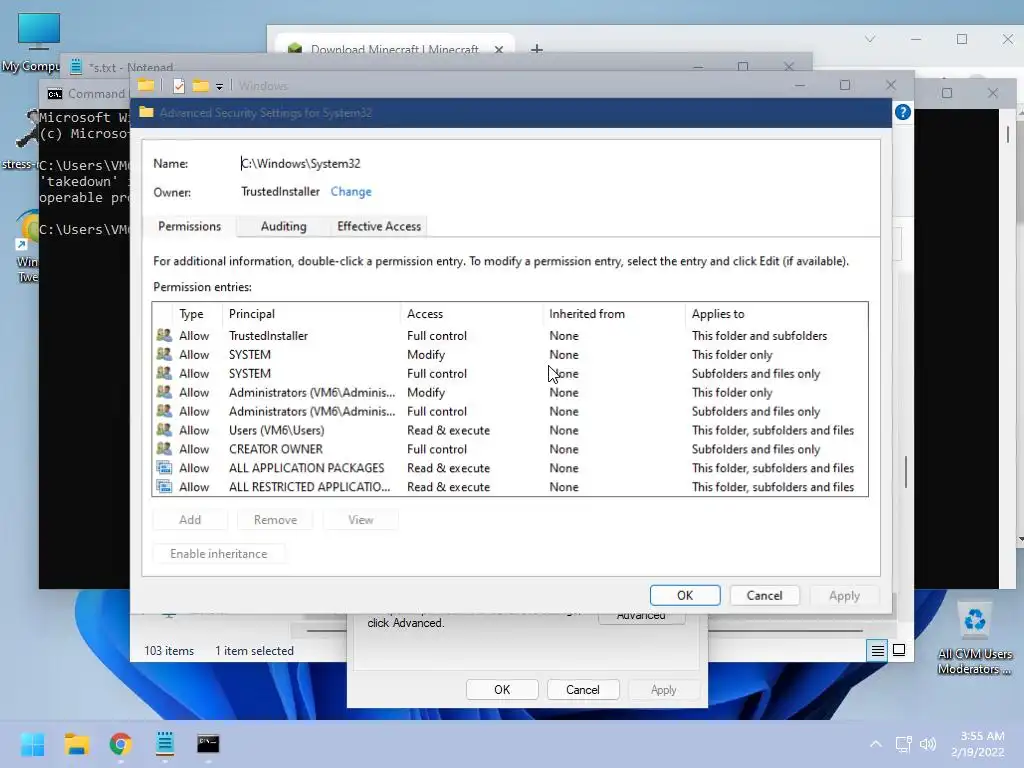This screenshot has height=768, width=1024.
Task: Click the s.txt Notepad window title
Action: coord(131,67)
